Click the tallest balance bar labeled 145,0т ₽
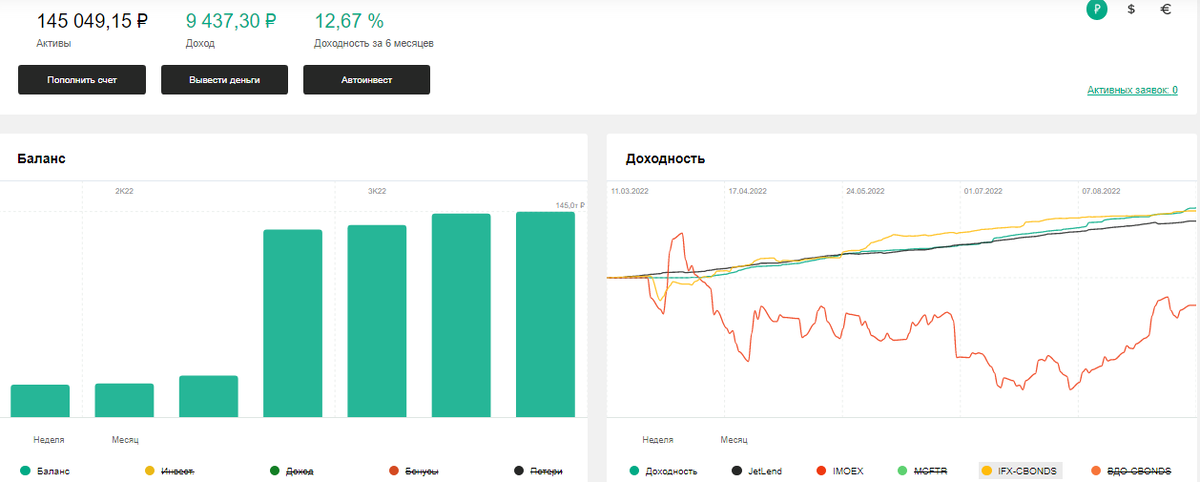The width and height of the screenshot is (1200, 482). [545, 314]
